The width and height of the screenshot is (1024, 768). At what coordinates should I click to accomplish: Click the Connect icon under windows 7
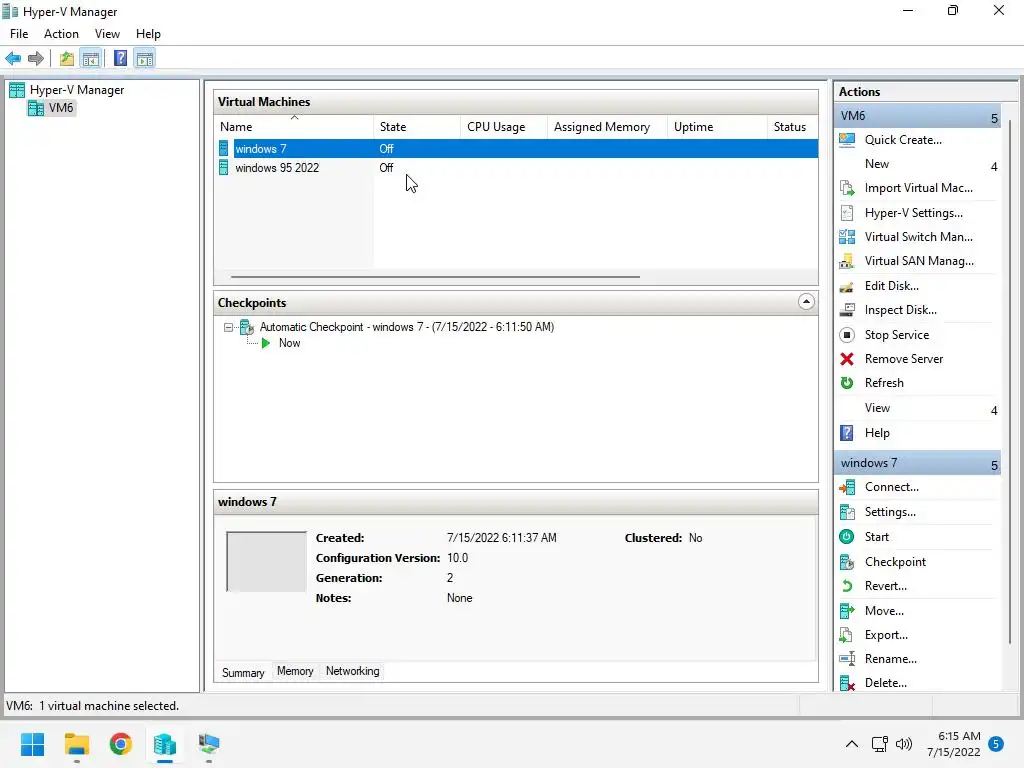pos(847,487)
